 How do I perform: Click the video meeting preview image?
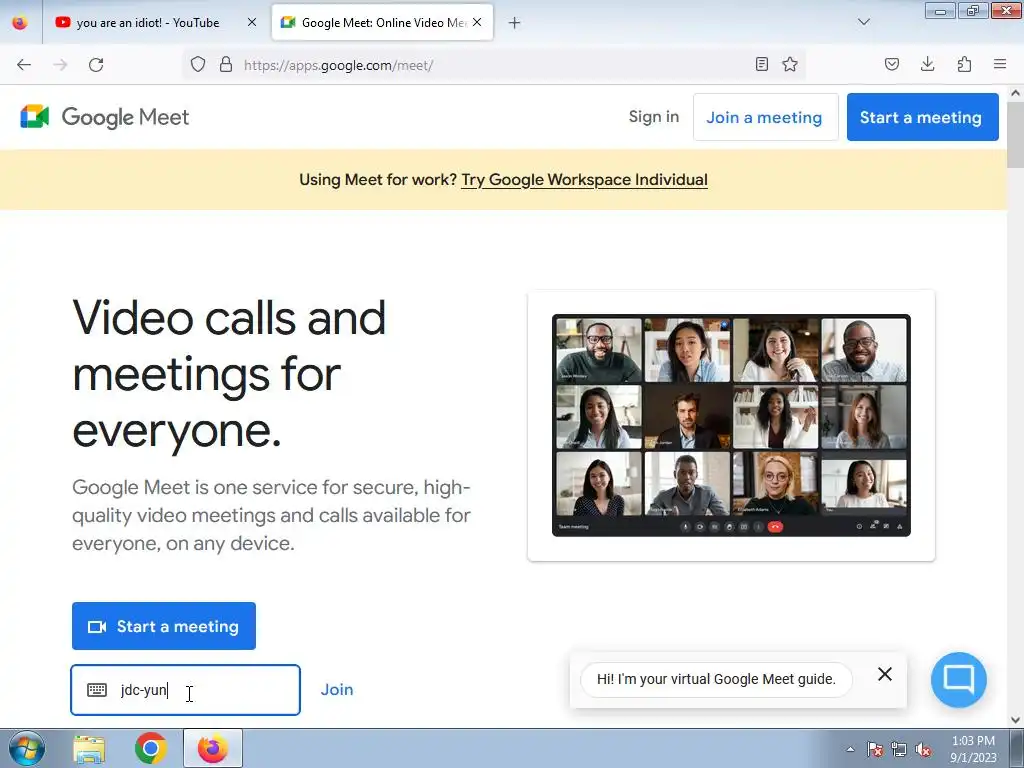pyautogui.click(x=731, y=425)
